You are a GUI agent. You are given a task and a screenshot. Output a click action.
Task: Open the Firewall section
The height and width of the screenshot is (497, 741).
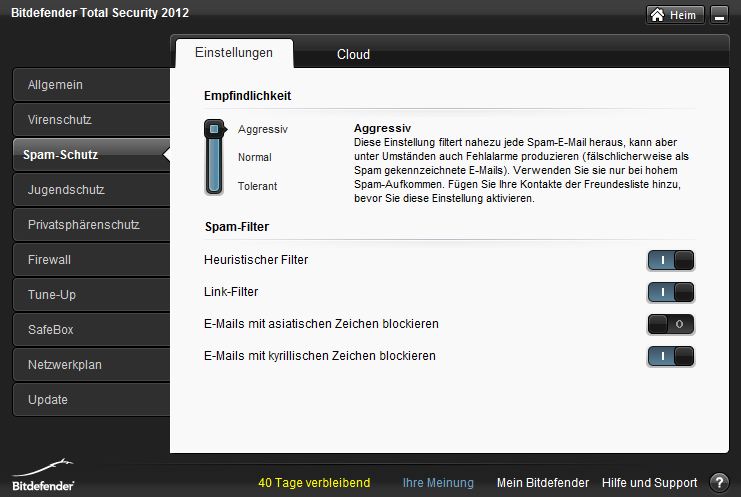tap(91, 260)
